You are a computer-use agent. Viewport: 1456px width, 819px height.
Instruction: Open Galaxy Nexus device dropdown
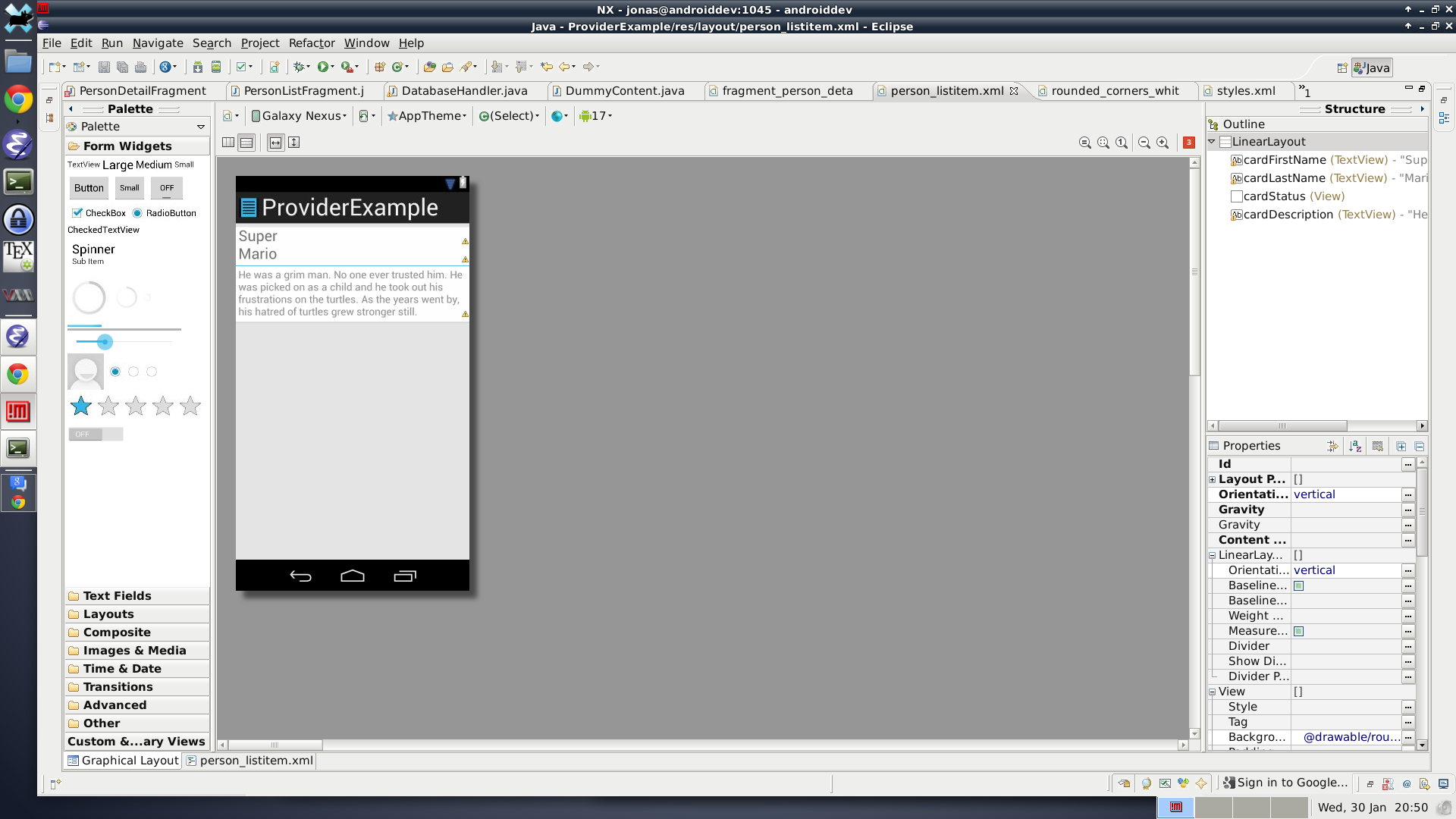point(299,116)
